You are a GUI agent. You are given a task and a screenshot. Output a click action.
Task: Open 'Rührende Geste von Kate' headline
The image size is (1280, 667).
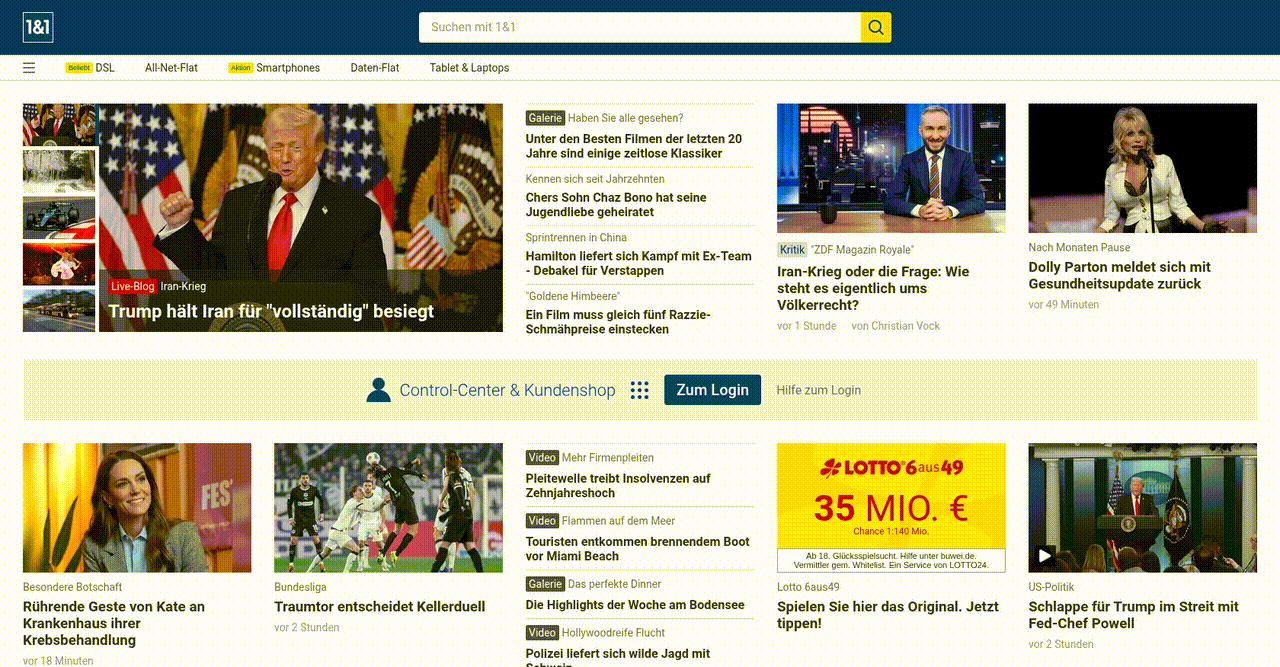click(114, 623)
